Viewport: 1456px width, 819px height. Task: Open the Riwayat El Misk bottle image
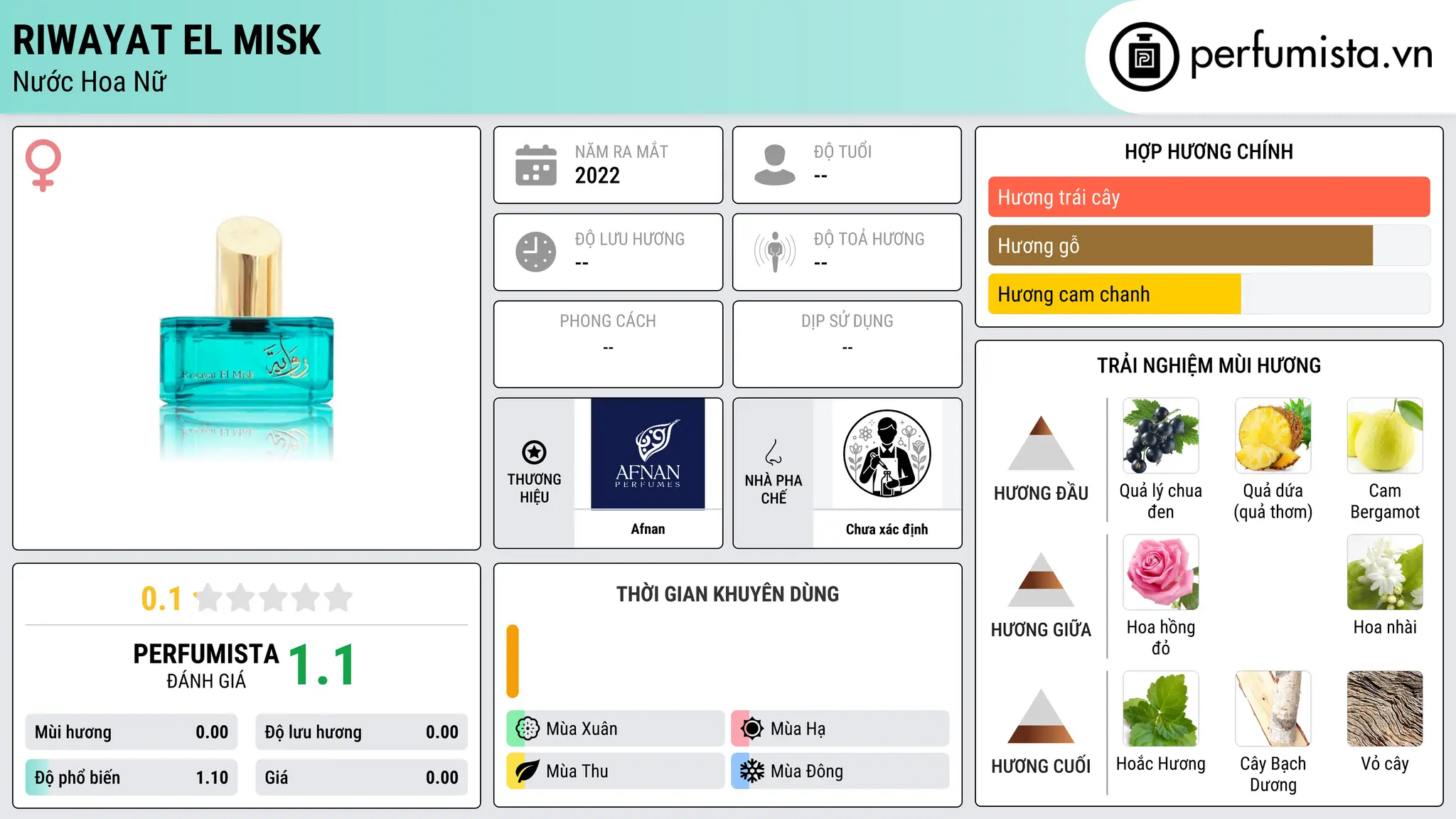click(247, 338)
